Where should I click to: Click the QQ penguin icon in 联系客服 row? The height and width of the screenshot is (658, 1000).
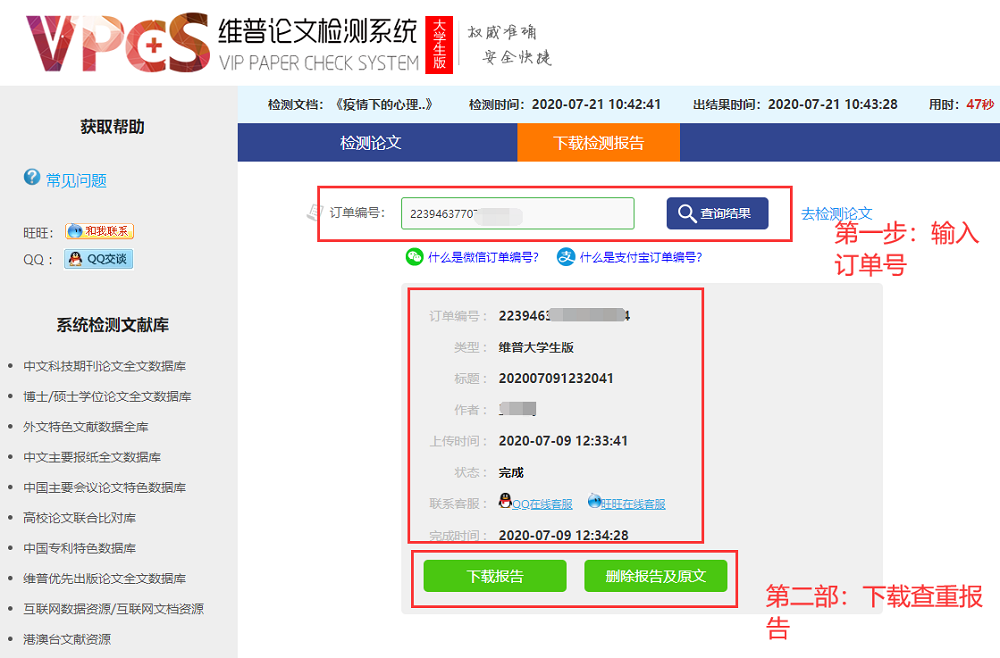tap(505, 501)
